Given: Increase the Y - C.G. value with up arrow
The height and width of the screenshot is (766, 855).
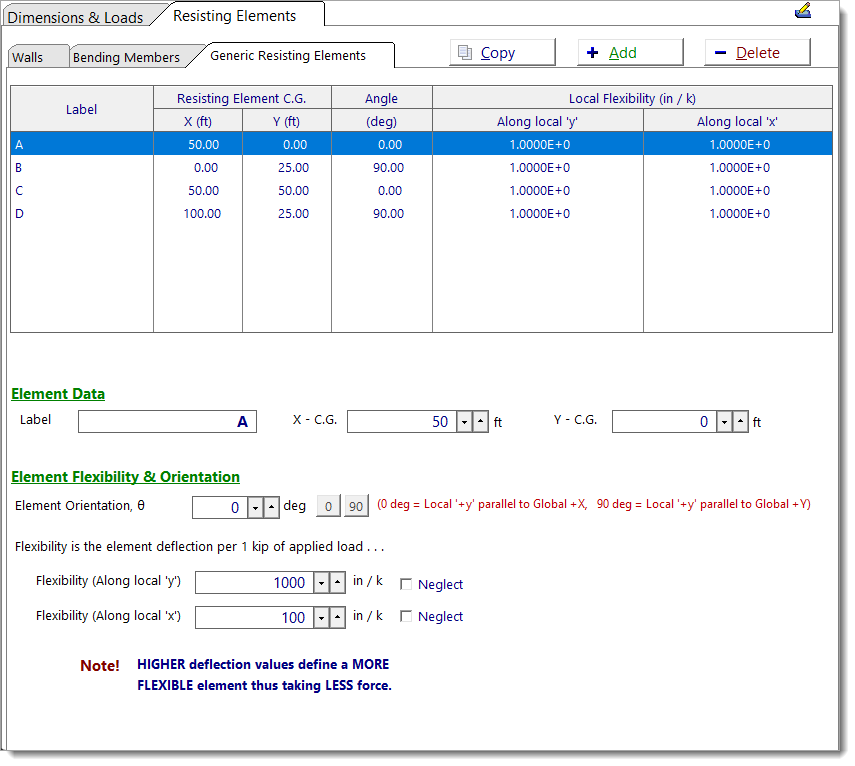Looking at the screenshot, I should [740, 422].
